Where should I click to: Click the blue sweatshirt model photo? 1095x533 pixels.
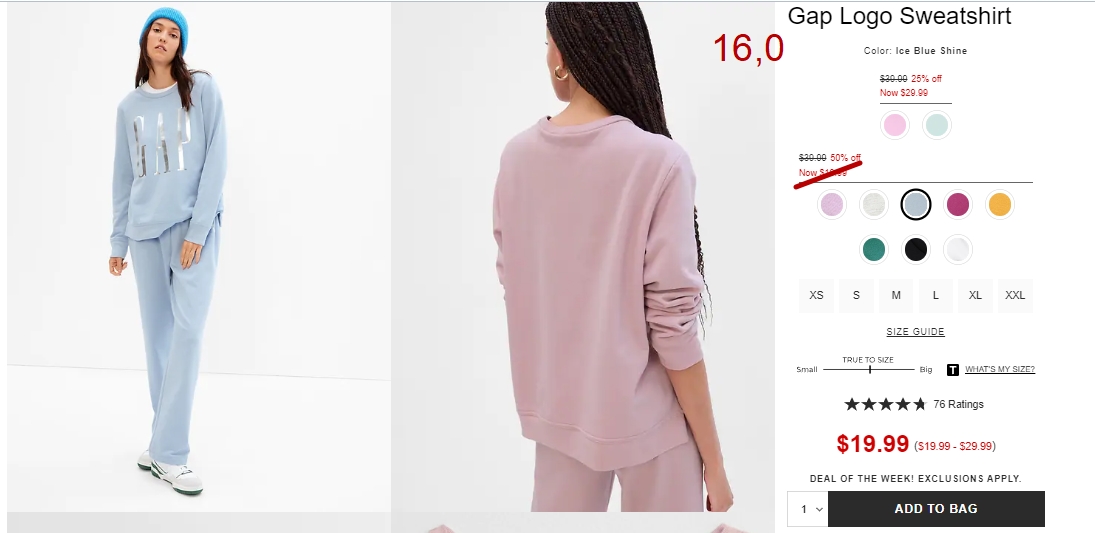click(x=199, y=257)
